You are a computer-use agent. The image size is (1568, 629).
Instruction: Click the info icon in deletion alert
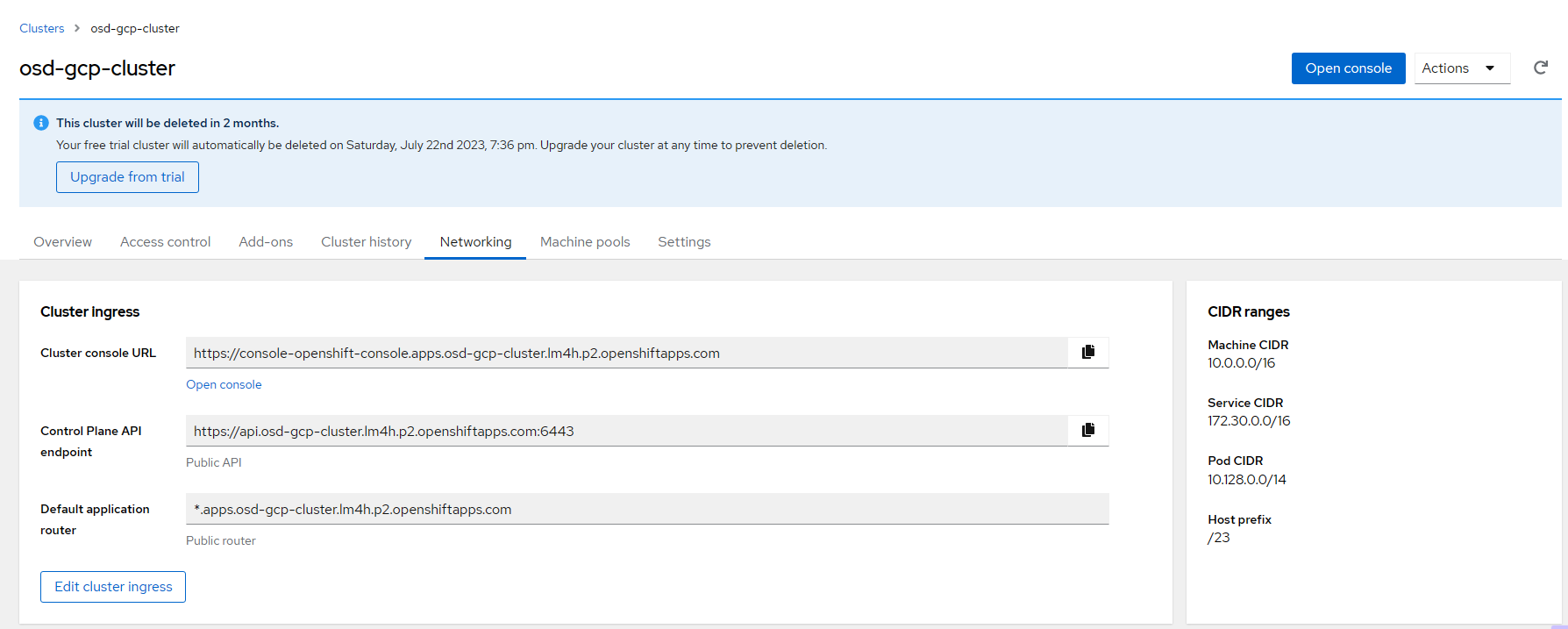click(40, 123)
